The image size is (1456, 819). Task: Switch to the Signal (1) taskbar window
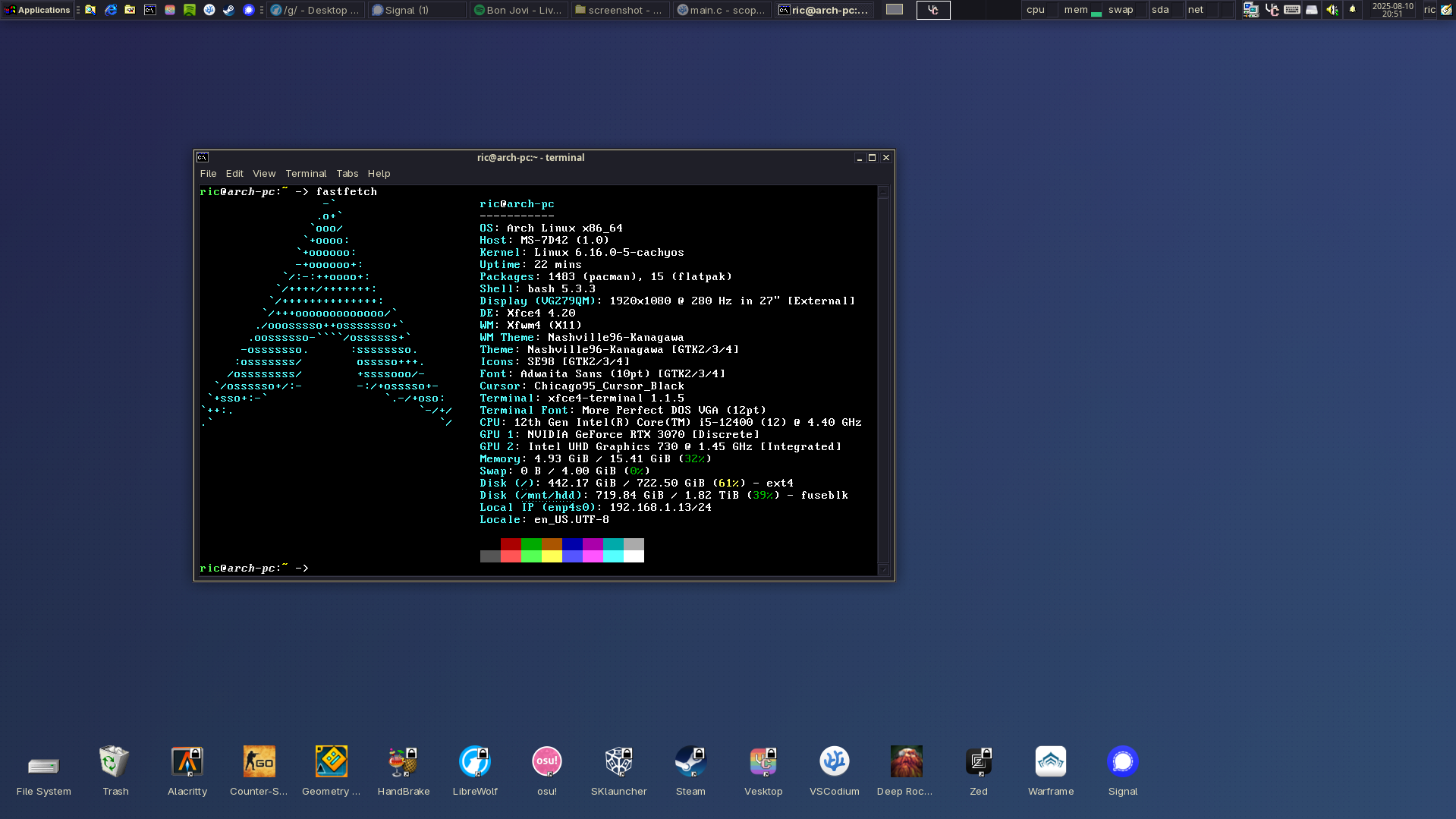coord(417,10)
